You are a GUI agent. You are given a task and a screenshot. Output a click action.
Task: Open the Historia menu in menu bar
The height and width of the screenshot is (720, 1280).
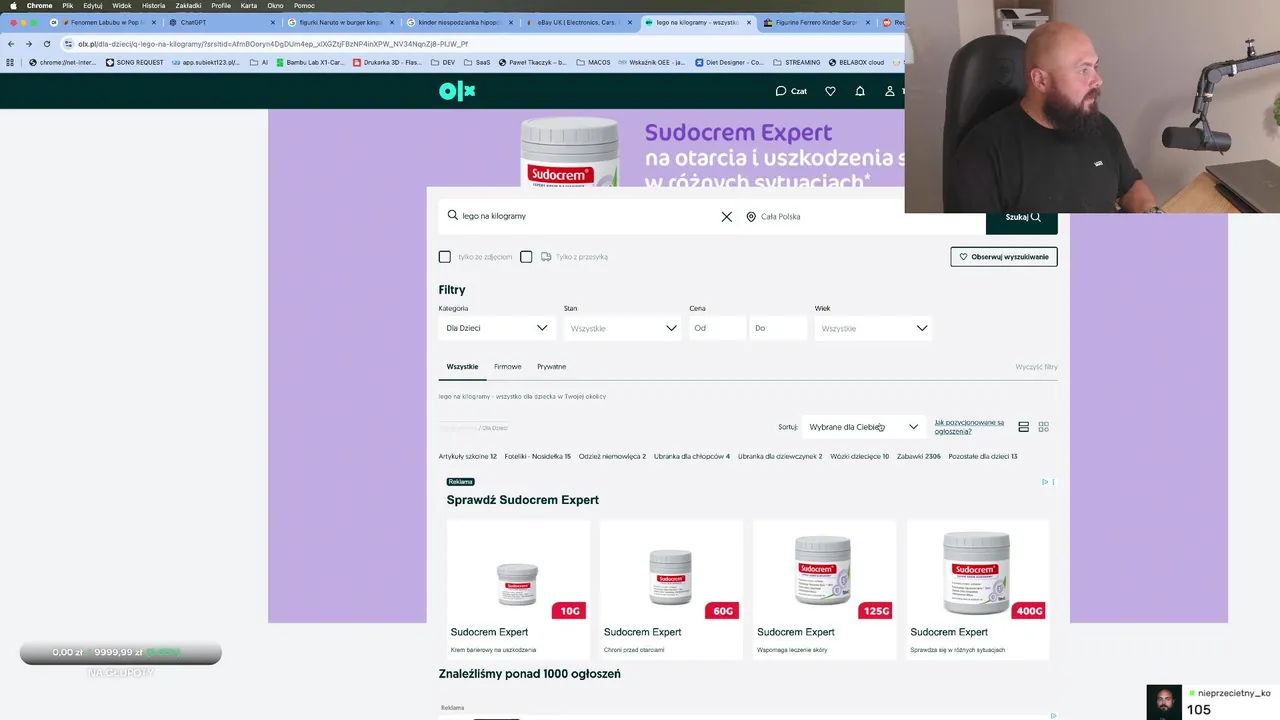153,5
